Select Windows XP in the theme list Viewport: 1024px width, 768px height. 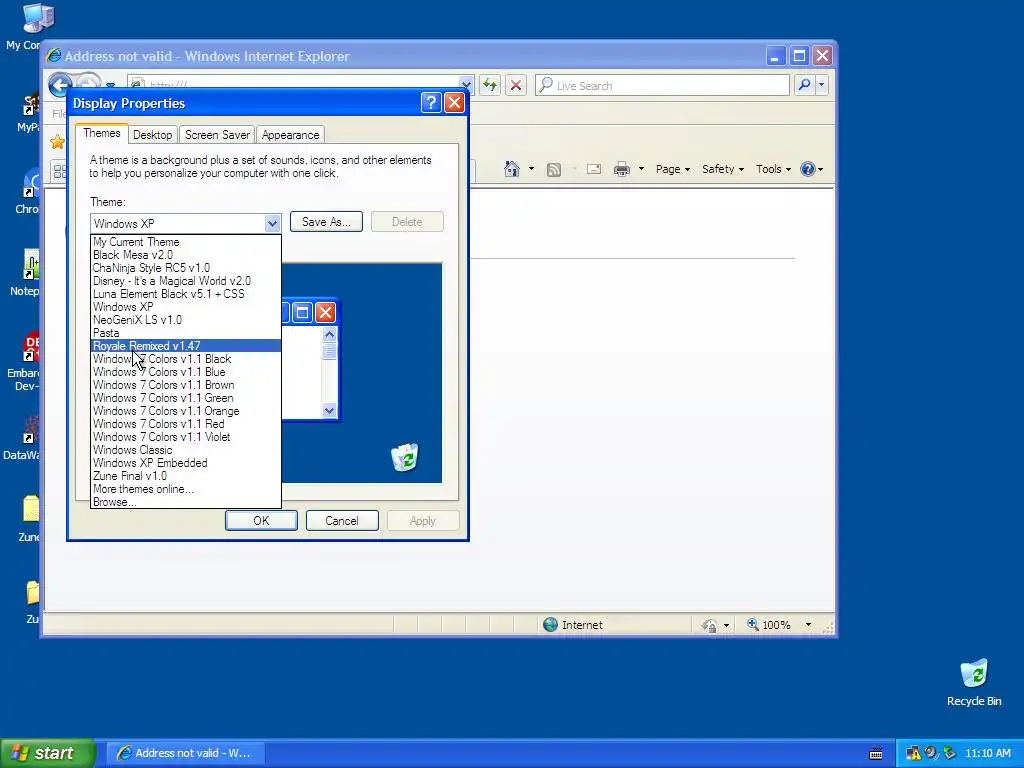click(x=185, y=307)
